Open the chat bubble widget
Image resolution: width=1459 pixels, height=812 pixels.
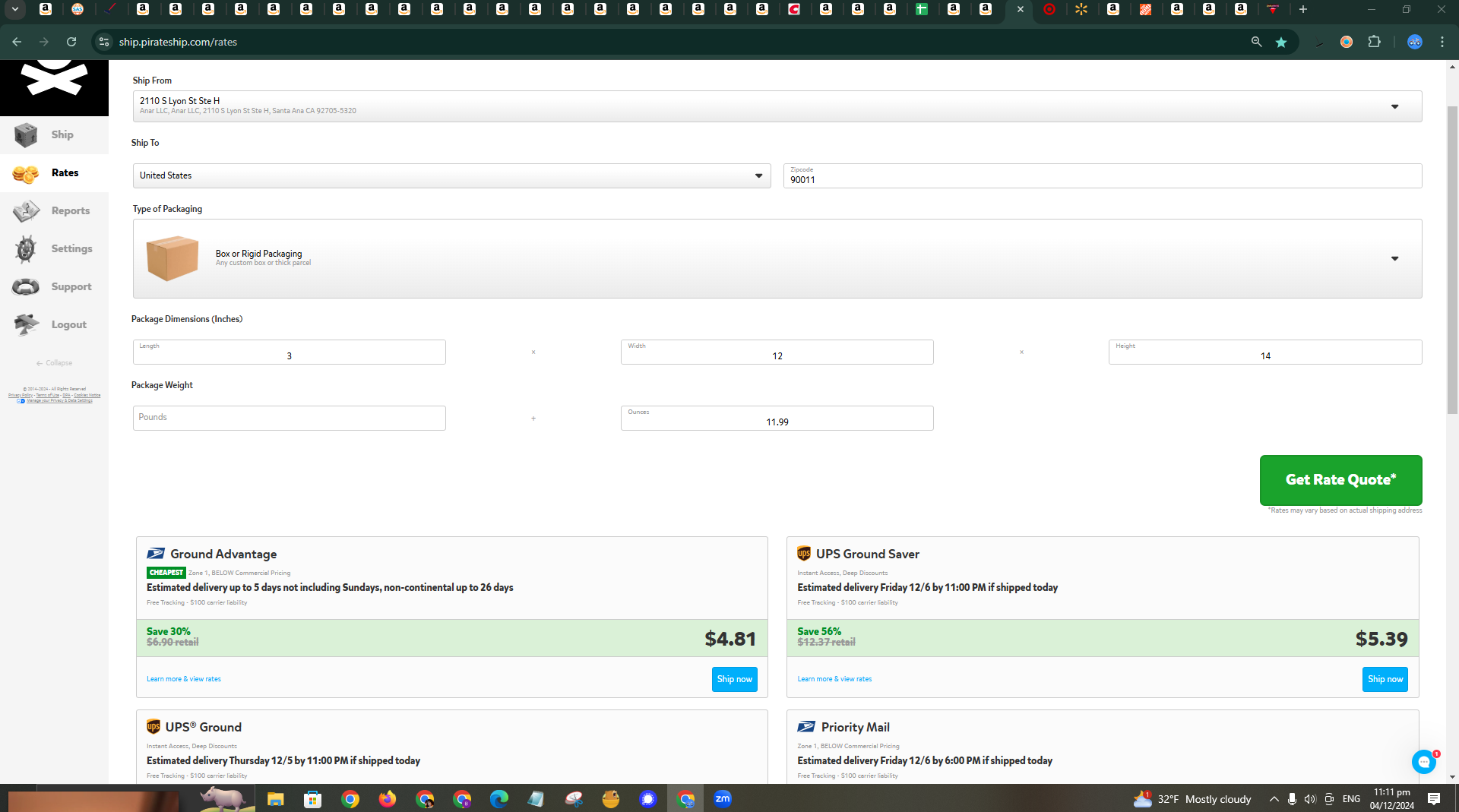[x=1423, y=761]
